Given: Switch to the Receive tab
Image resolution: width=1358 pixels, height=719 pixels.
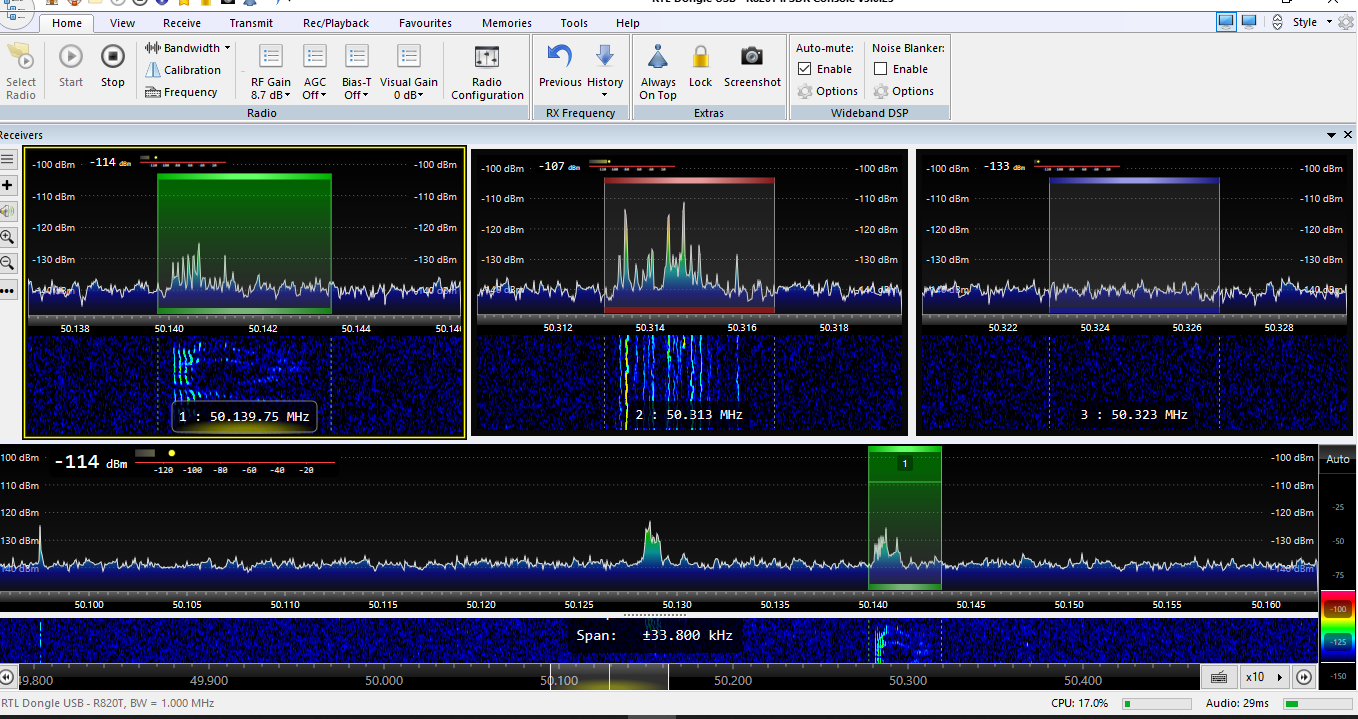Looking at the screenshot, I should point(182,23).
